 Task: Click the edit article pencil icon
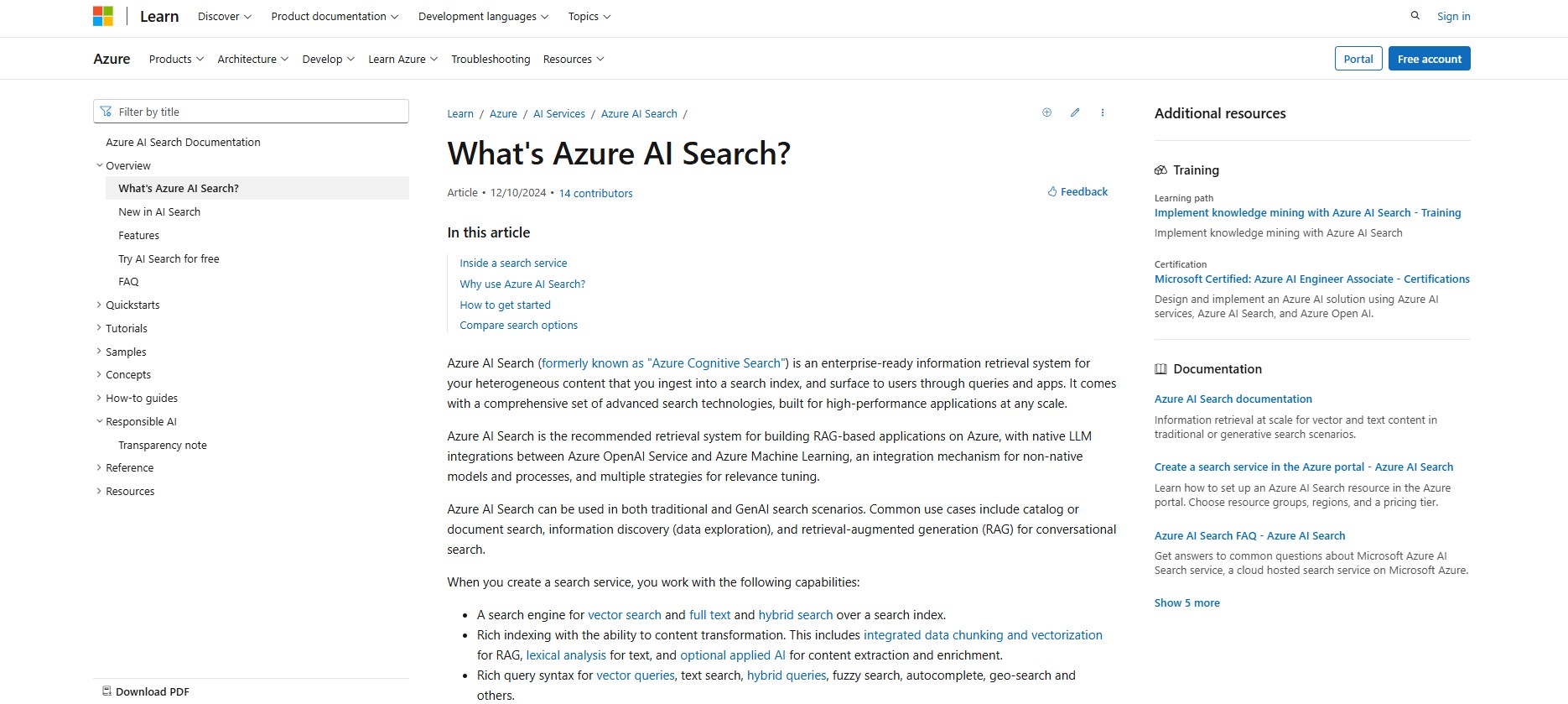(1075, 112)
